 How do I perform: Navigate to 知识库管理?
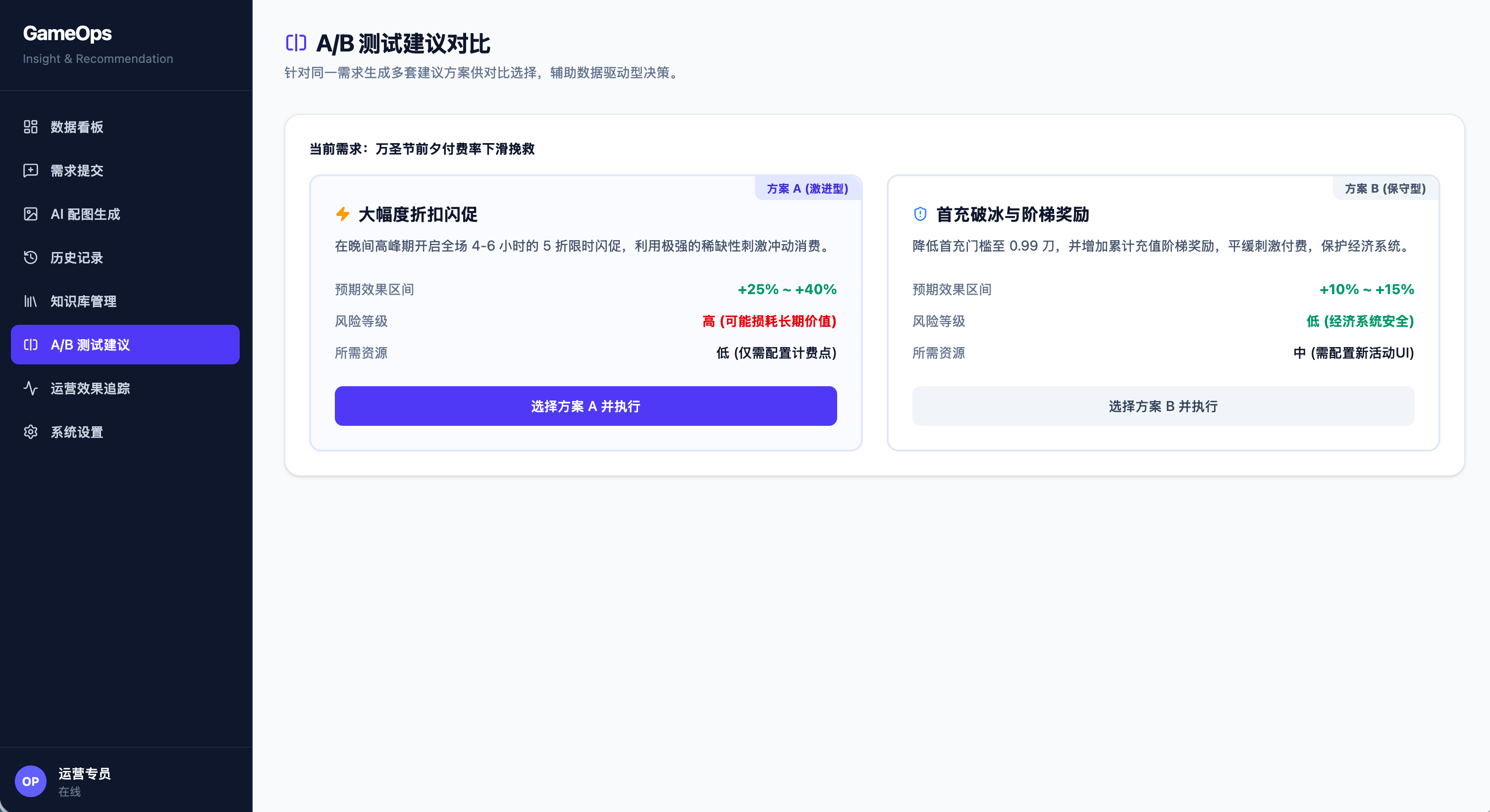[125, 302]
